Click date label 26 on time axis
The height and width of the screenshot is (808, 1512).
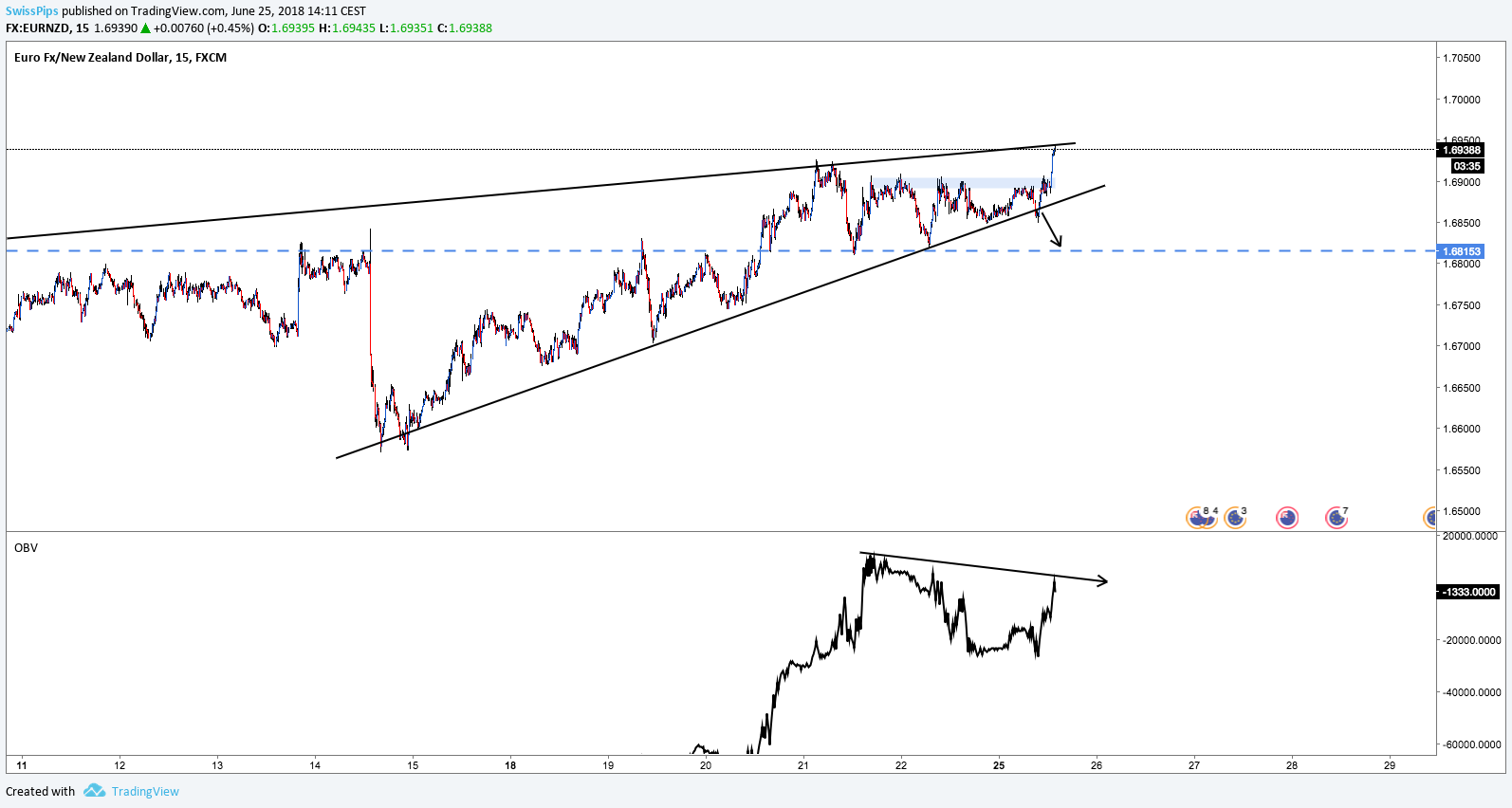[1097, 765]
